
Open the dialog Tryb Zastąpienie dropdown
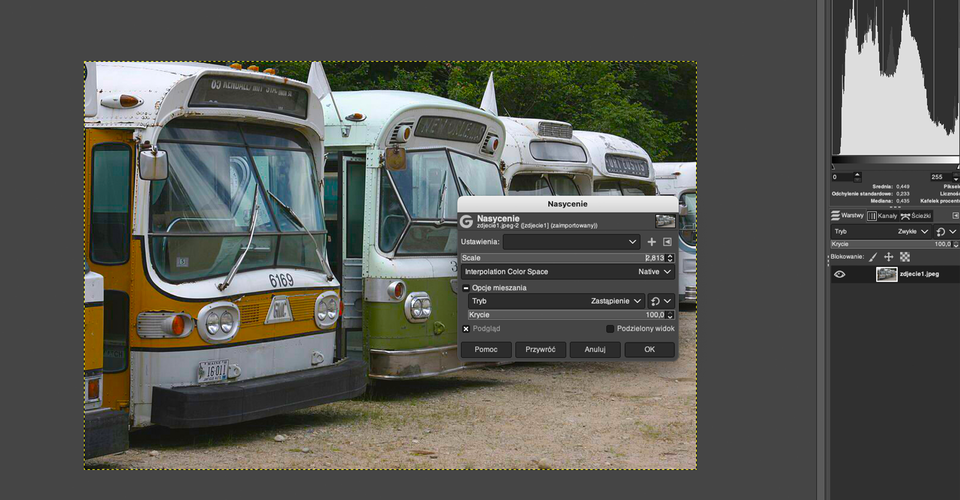(556, 301)
